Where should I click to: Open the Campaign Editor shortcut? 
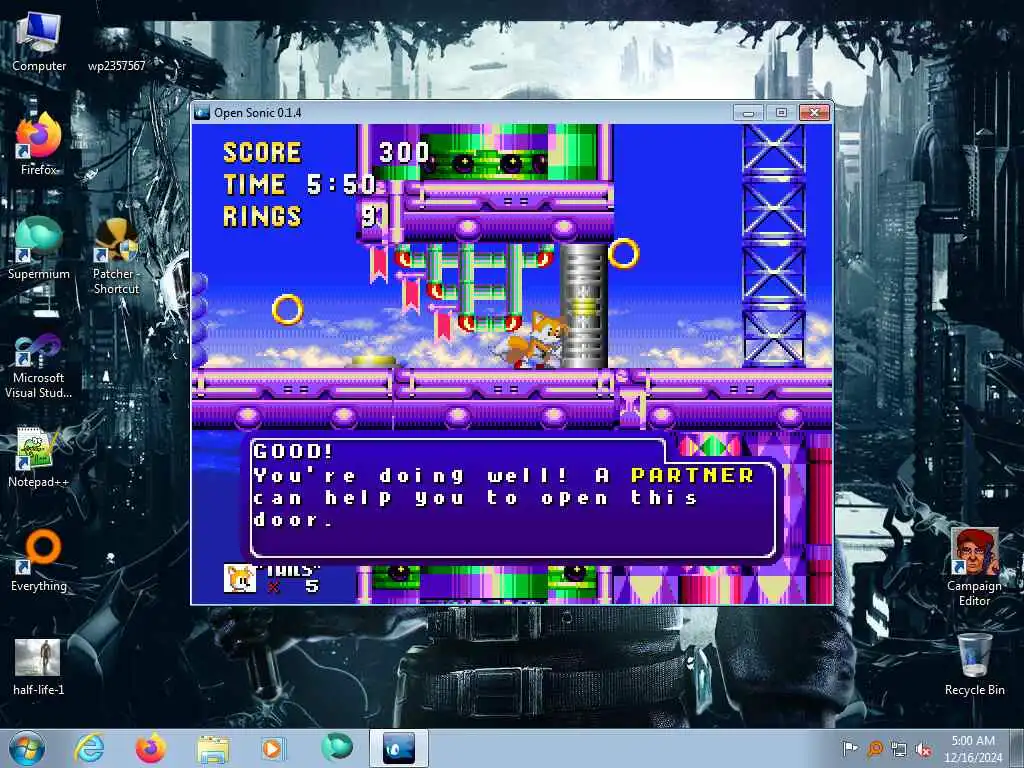tap(974, 567)
